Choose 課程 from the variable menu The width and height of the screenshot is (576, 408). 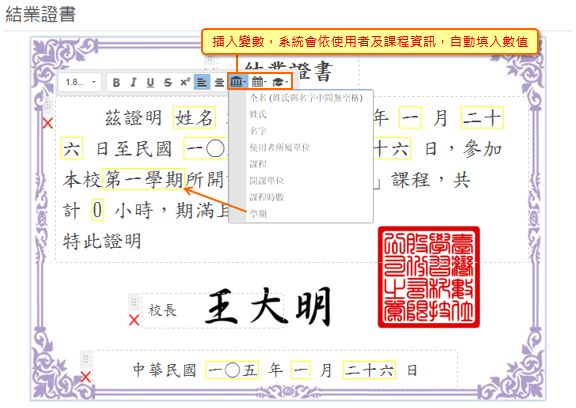(258, 164)
